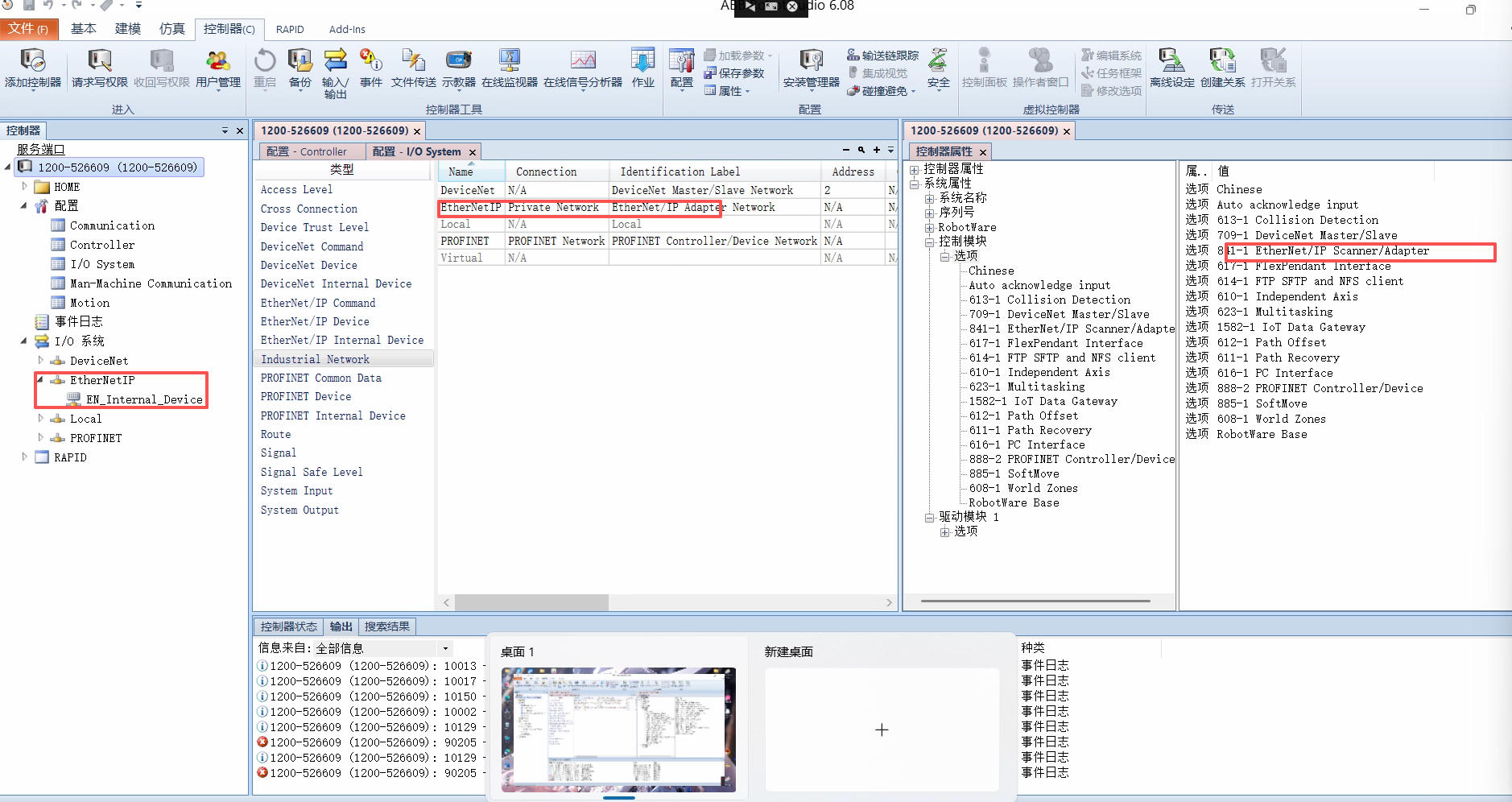Image resolution: width=1512 pixels, height=802 pixels.
Task: Switch to the RAPID ribbon tab
Action: pos(290,29)
